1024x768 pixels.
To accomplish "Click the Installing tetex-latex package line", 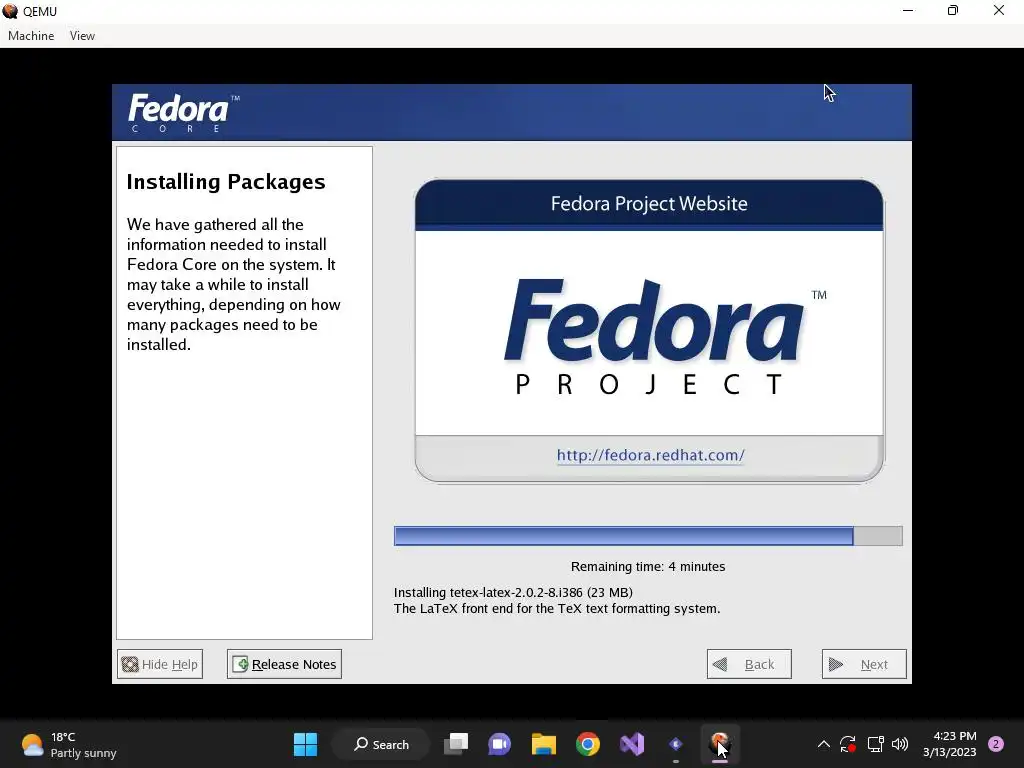I will tap(513, 592).
